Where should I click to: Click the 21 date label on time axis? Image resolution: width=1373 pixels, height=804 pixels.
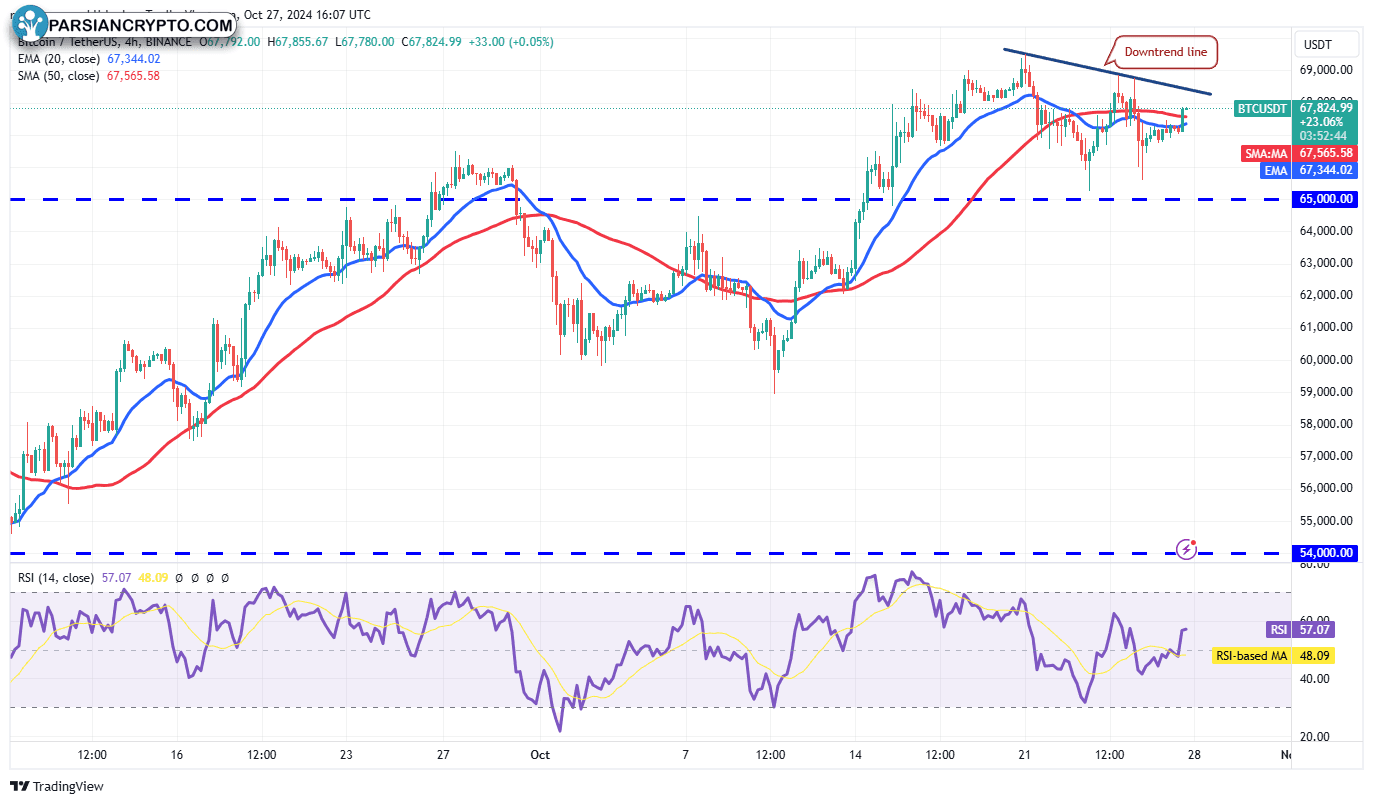coord(1024,755)
